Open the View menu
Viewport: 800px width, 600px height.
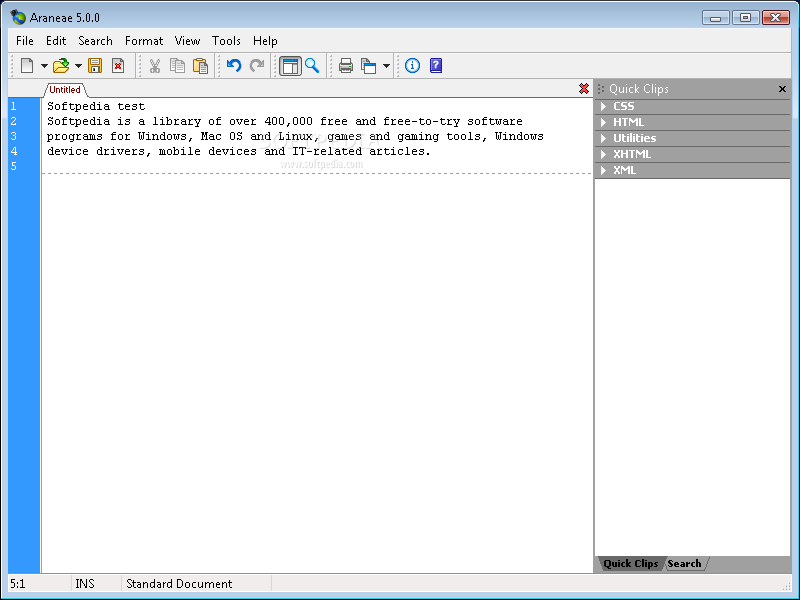[x=187, y=41]
